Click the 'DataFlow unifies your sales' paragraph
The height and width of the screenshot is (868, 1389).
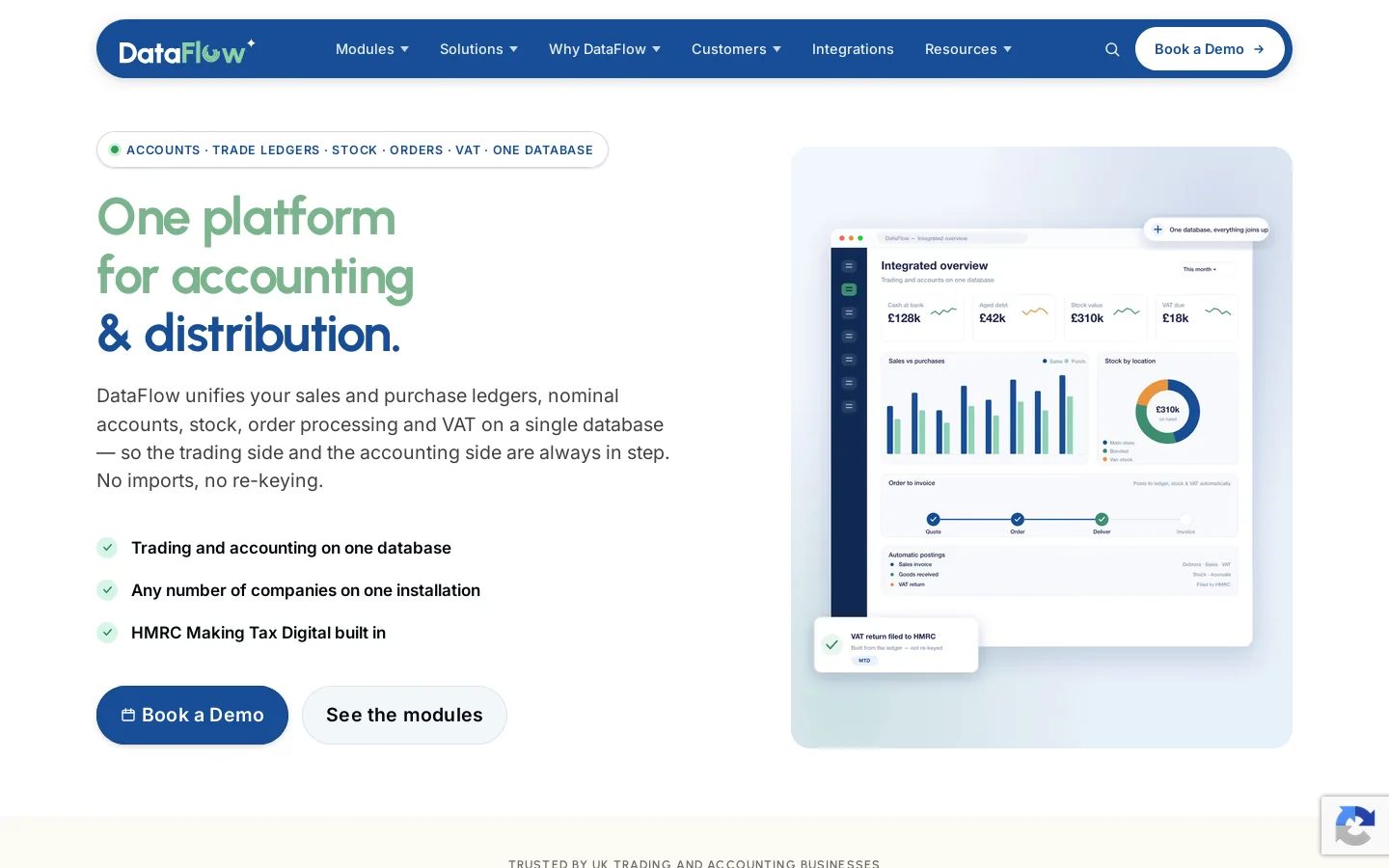click(383, 438)
